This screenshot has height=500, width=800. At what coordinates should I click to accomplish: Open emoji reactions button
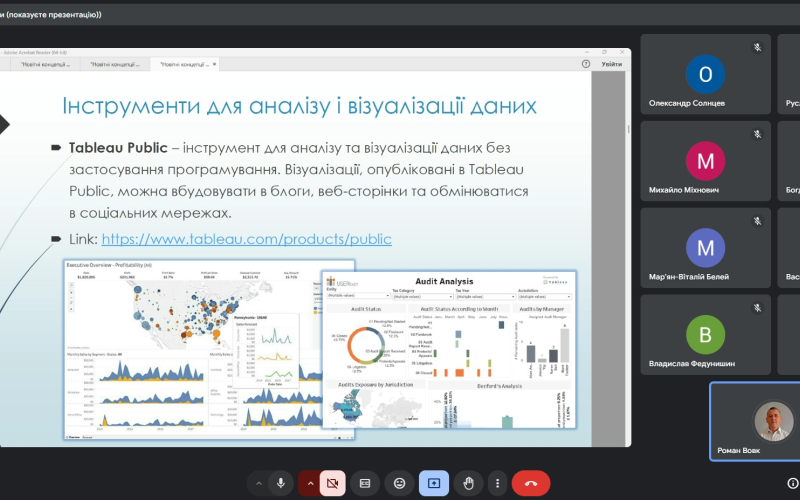point(399,483)
